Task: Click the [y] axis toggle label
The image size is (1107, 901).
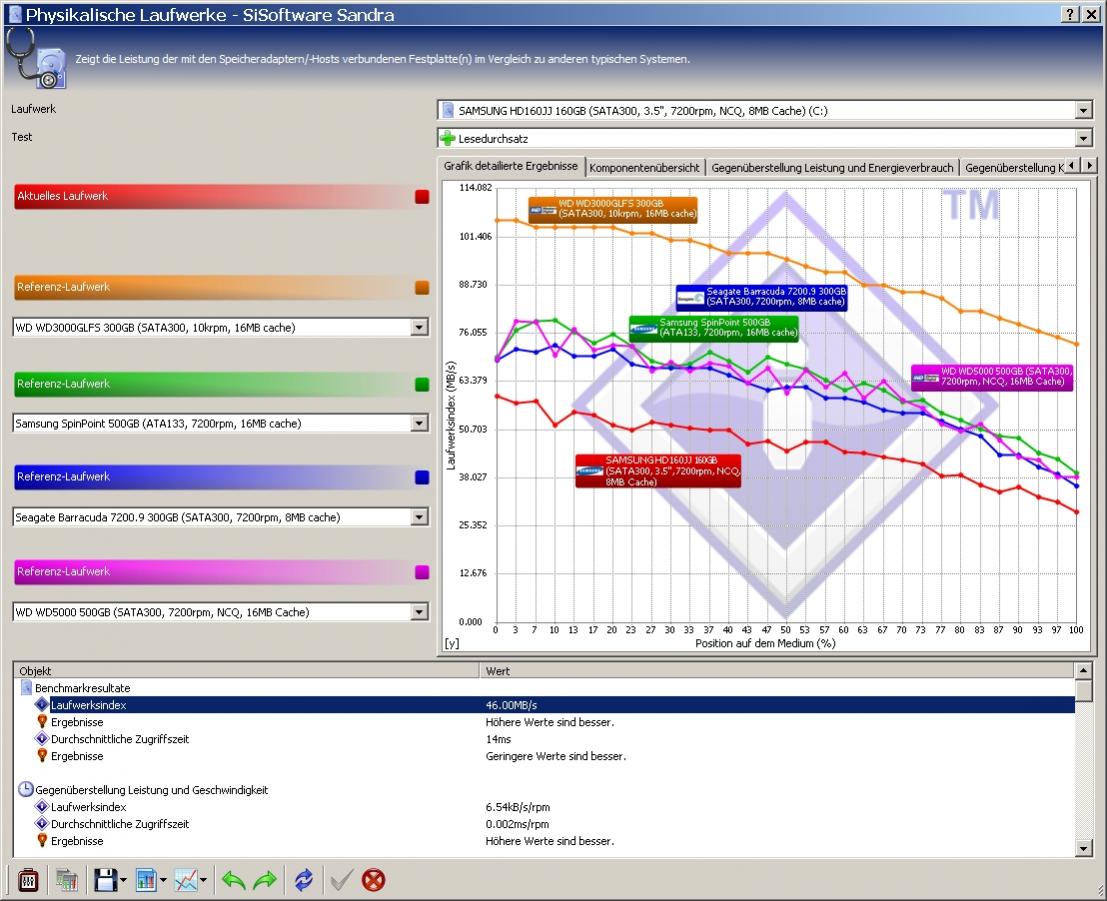Action: click(x=452, y=643)
